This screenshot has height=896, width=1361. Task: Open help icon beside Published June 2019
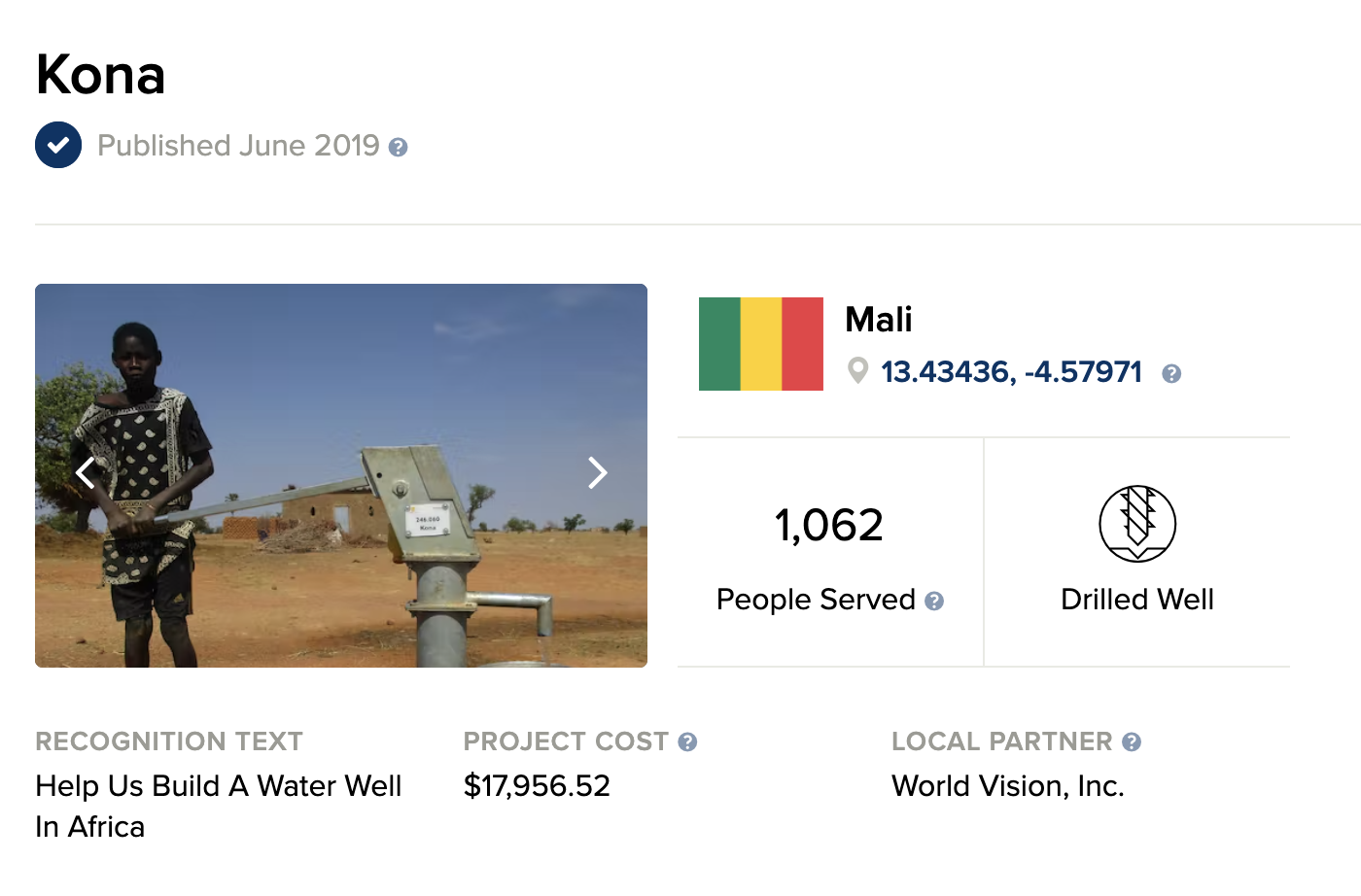coord(398,148)
